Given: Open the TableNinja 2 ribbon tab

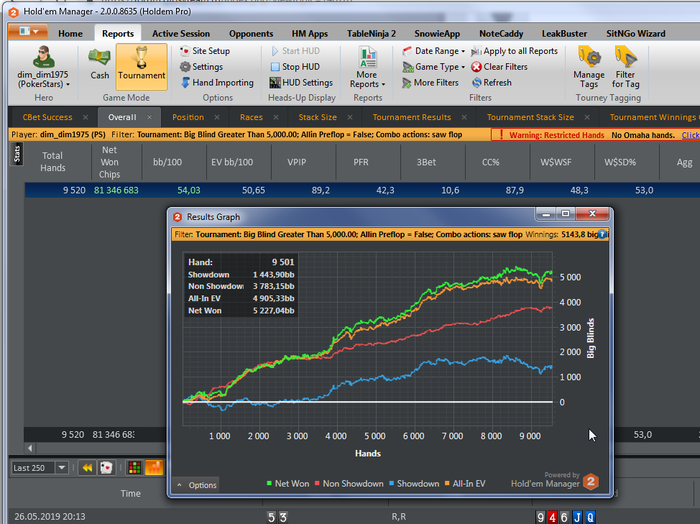Looking at the screenshot, I should click(x=371, y=33).
